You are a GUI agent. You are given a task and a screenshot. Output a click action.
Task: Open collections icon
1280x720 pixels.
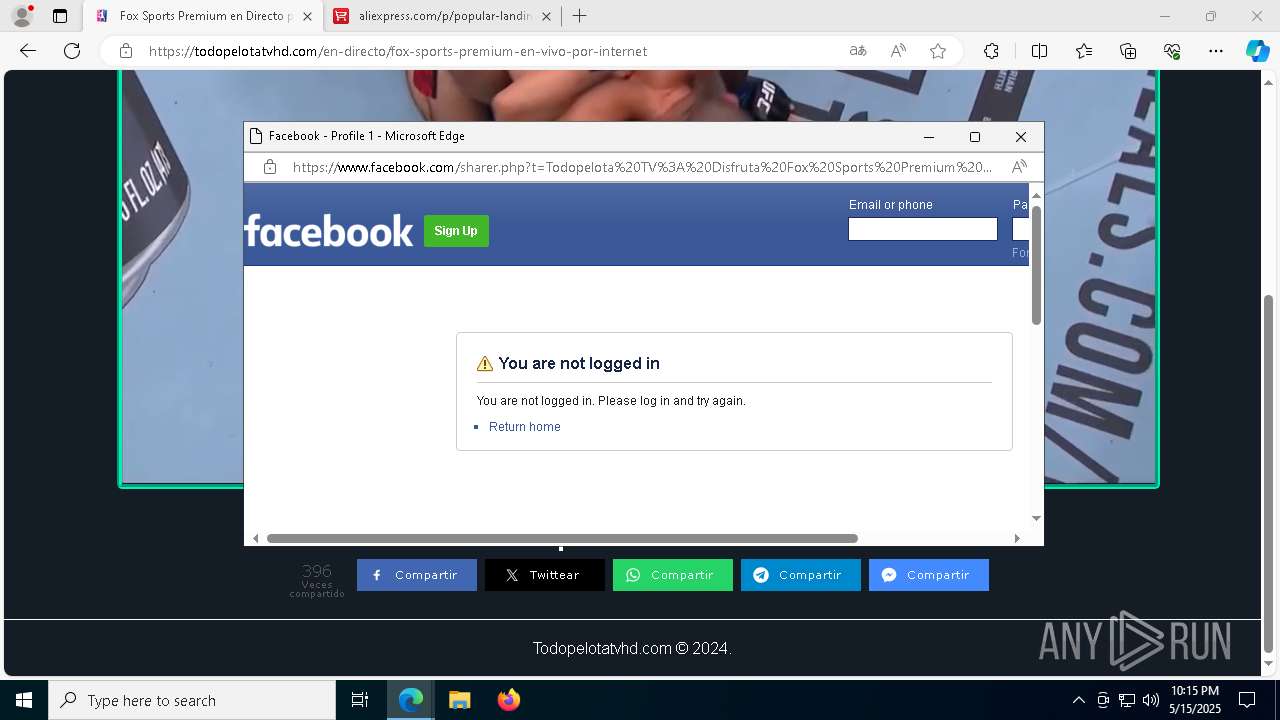point(1128,51)
